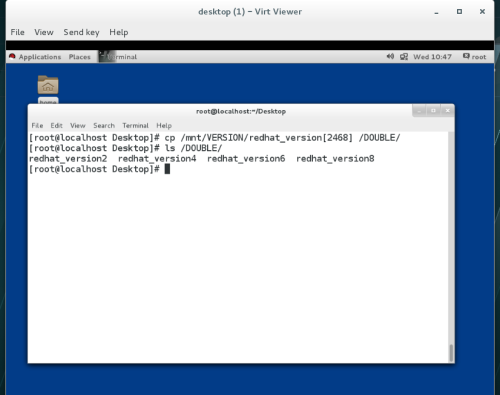
Task: Open Virt Viewer Help menu
Action: click(119, 32)
